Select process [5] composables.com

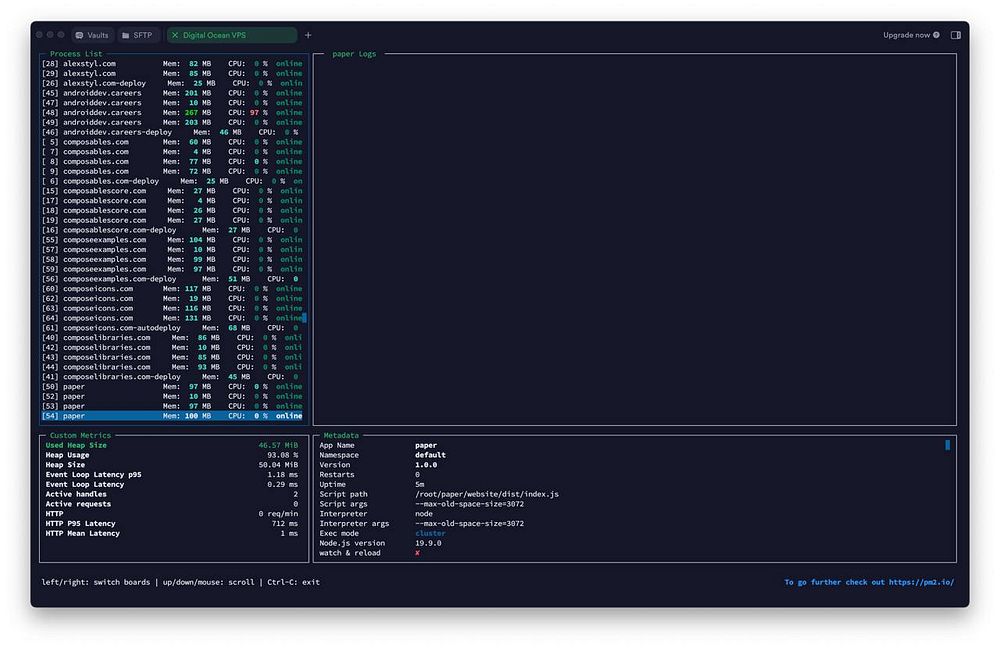click(x=172, y=142)
